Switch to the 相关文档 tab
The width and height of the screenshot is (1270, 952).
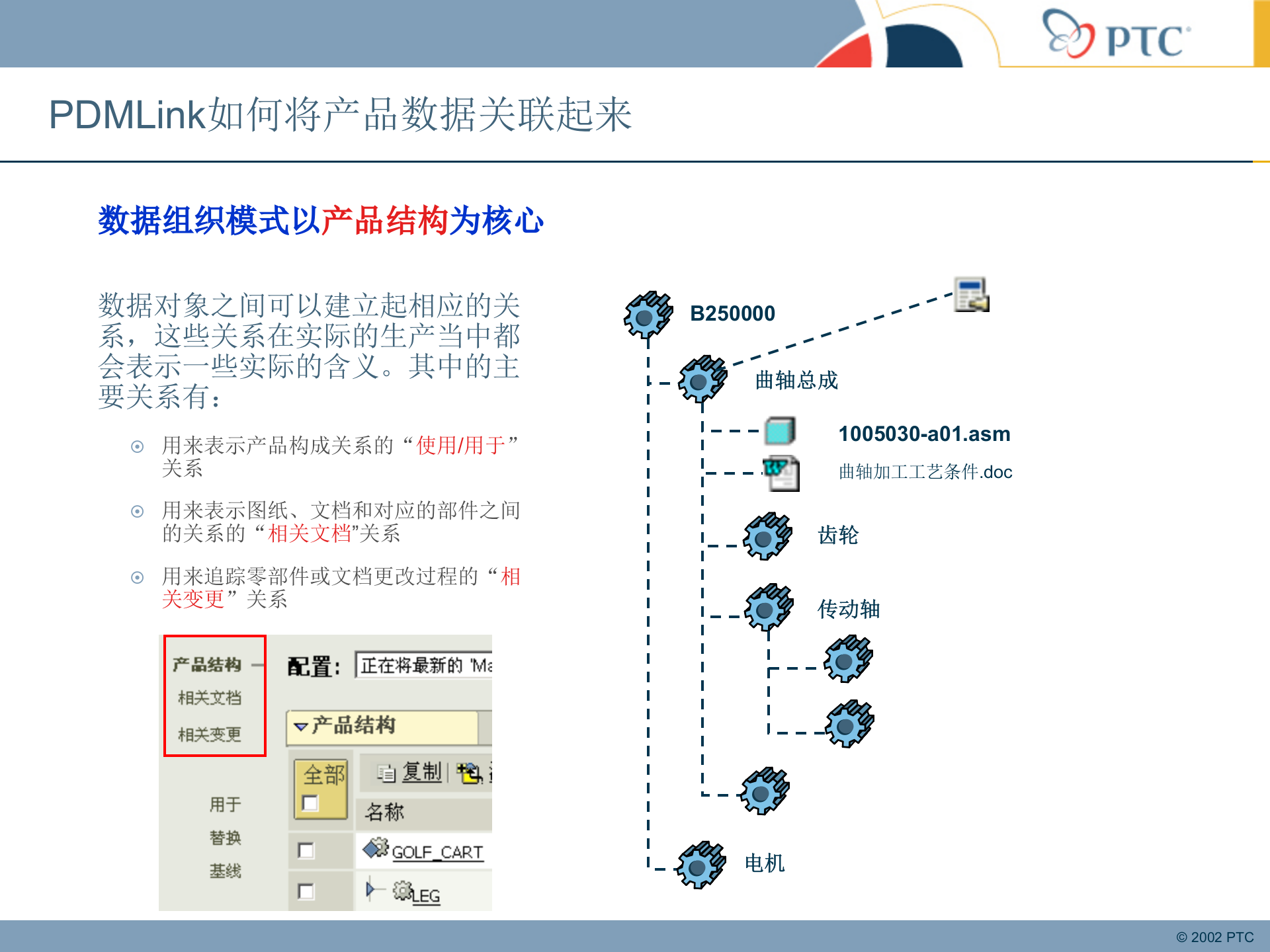pyautogui.click(x=210, y=697)
